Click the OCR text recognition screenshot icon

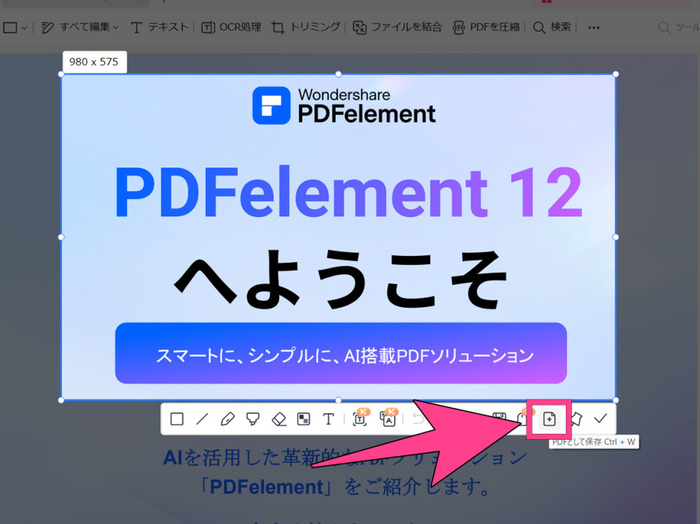360,418
